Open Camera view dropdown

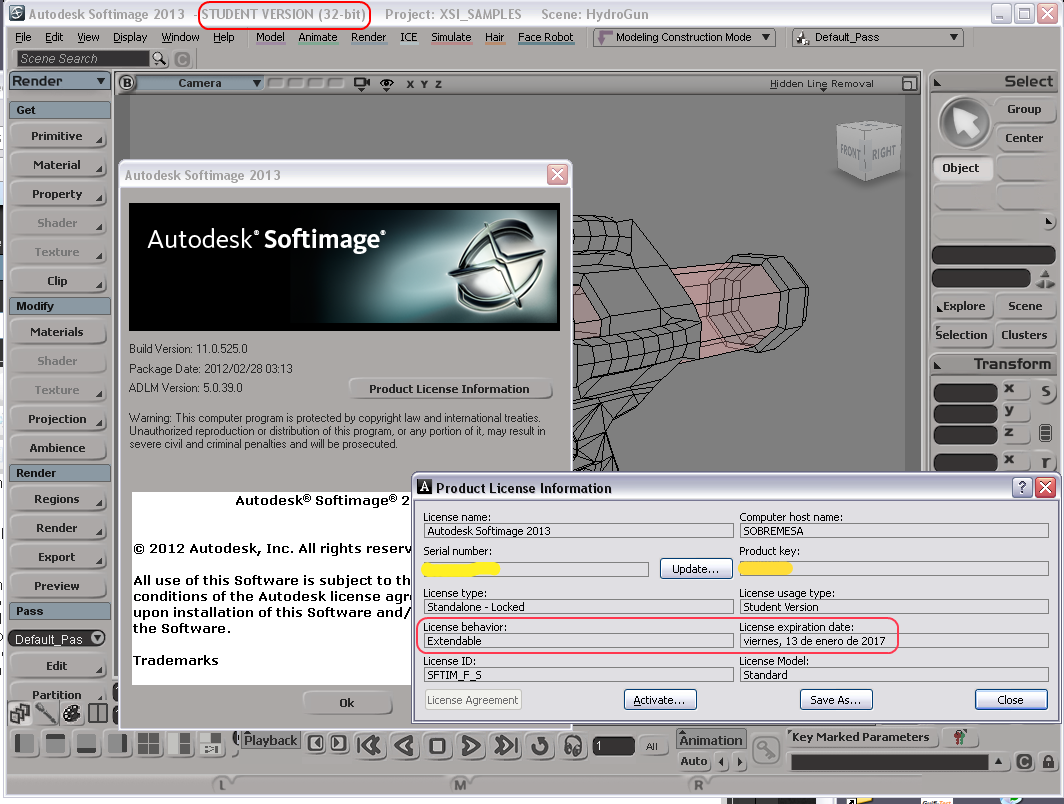[200, 83]
